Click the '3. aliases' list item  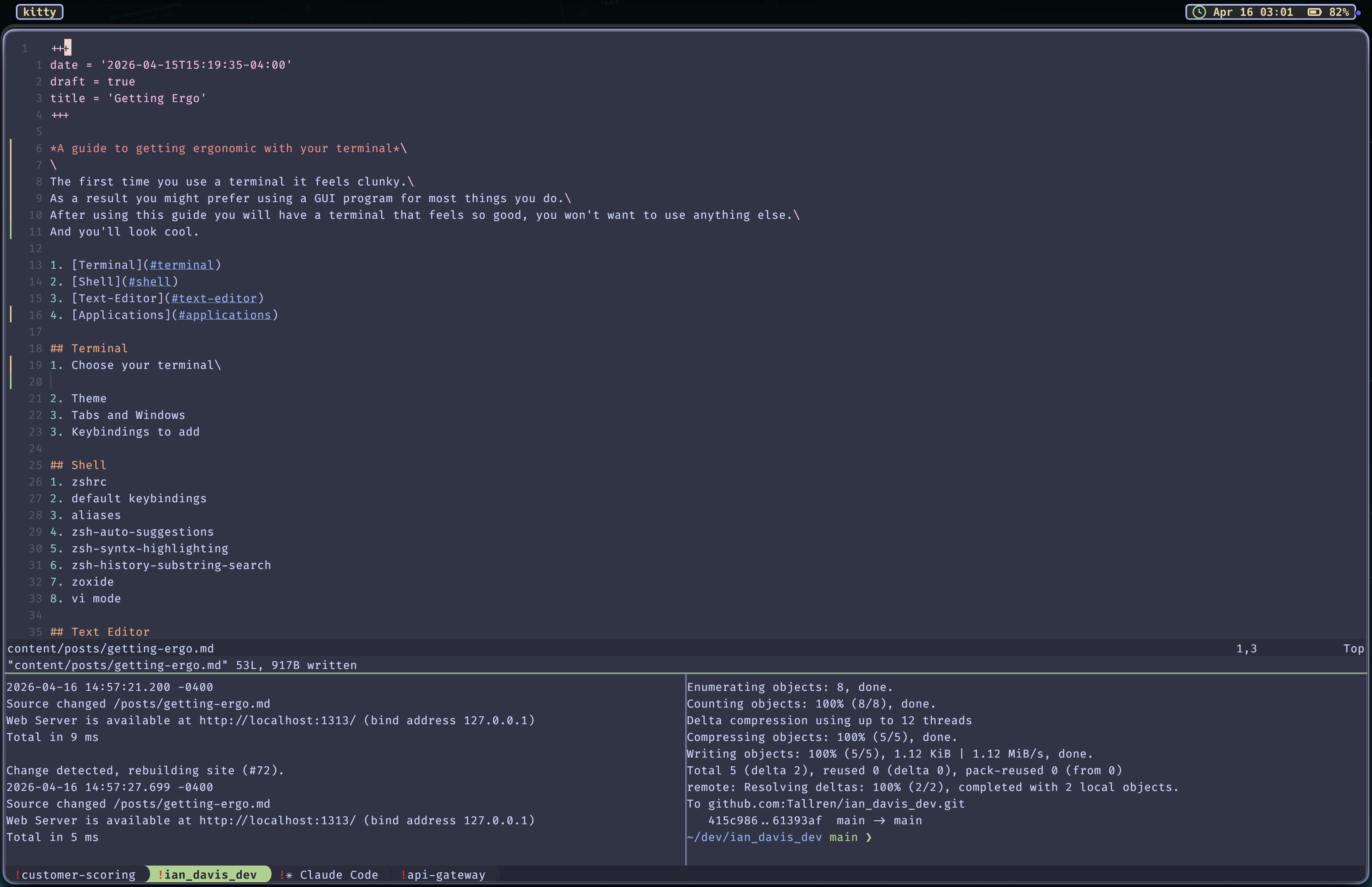point(85,515)
